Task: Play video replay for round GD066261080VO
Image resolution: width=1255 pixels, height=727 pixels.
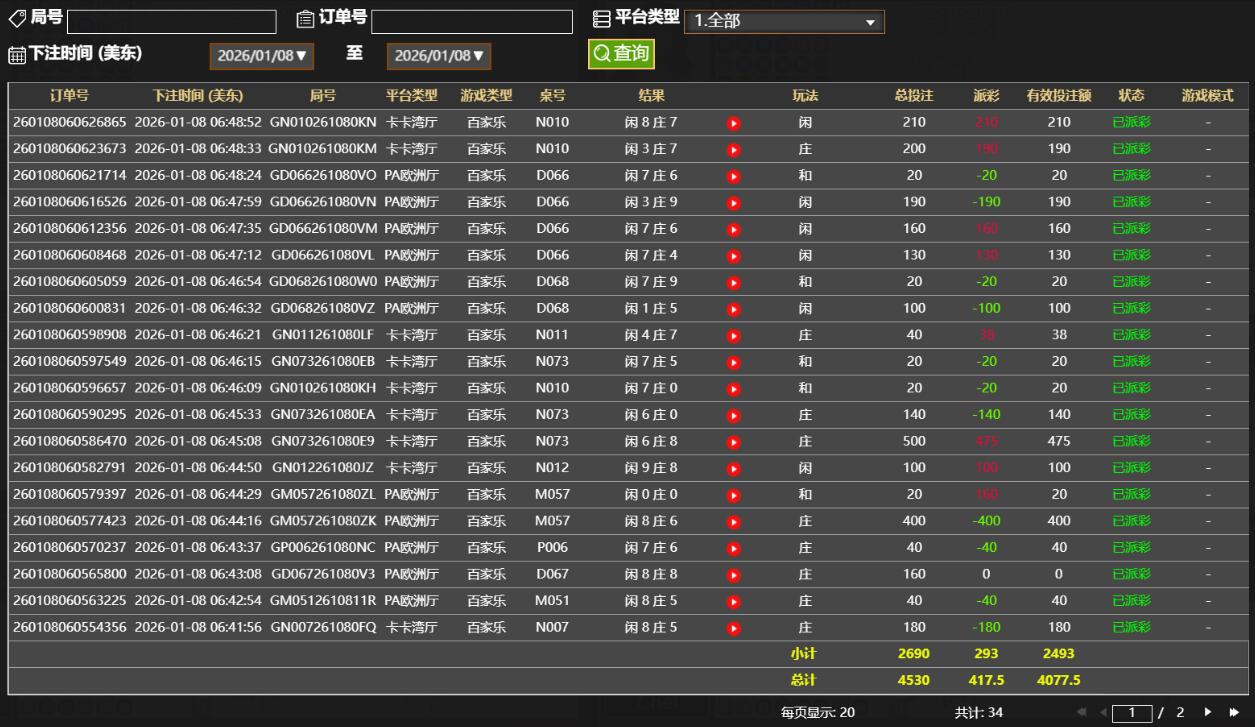Action: pos(734,176)
